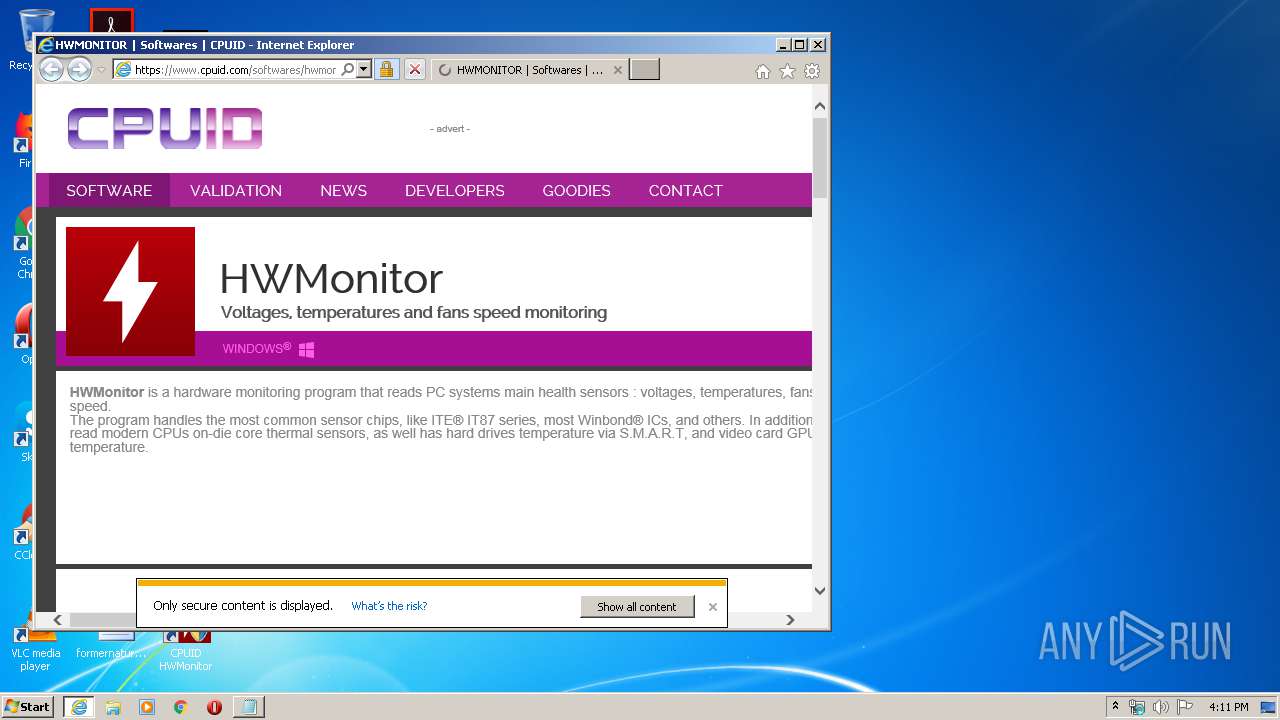This screenshot has height=720, width=1280.
Task: Launch Google Chrome from the taskbar
Action: pos(181,707)
